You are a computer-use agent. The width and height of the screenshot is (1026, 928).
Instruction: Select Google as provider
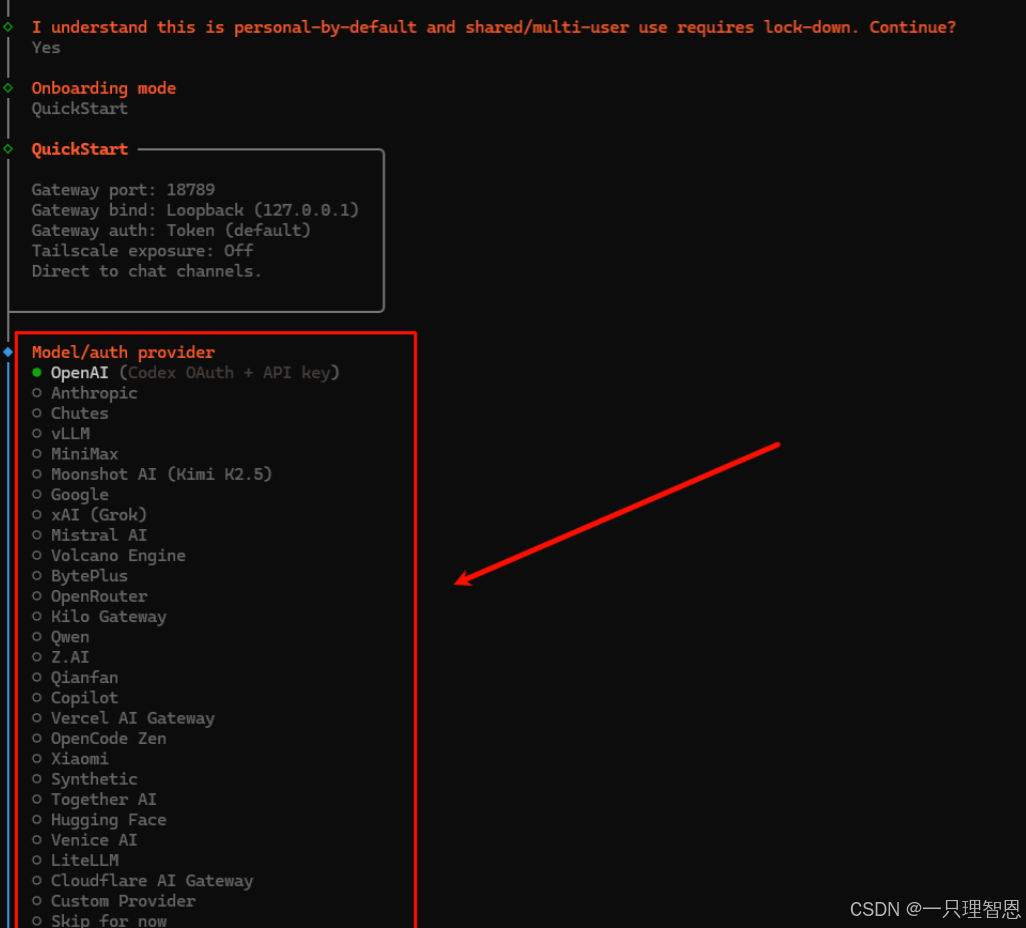(x=70, y=494)
